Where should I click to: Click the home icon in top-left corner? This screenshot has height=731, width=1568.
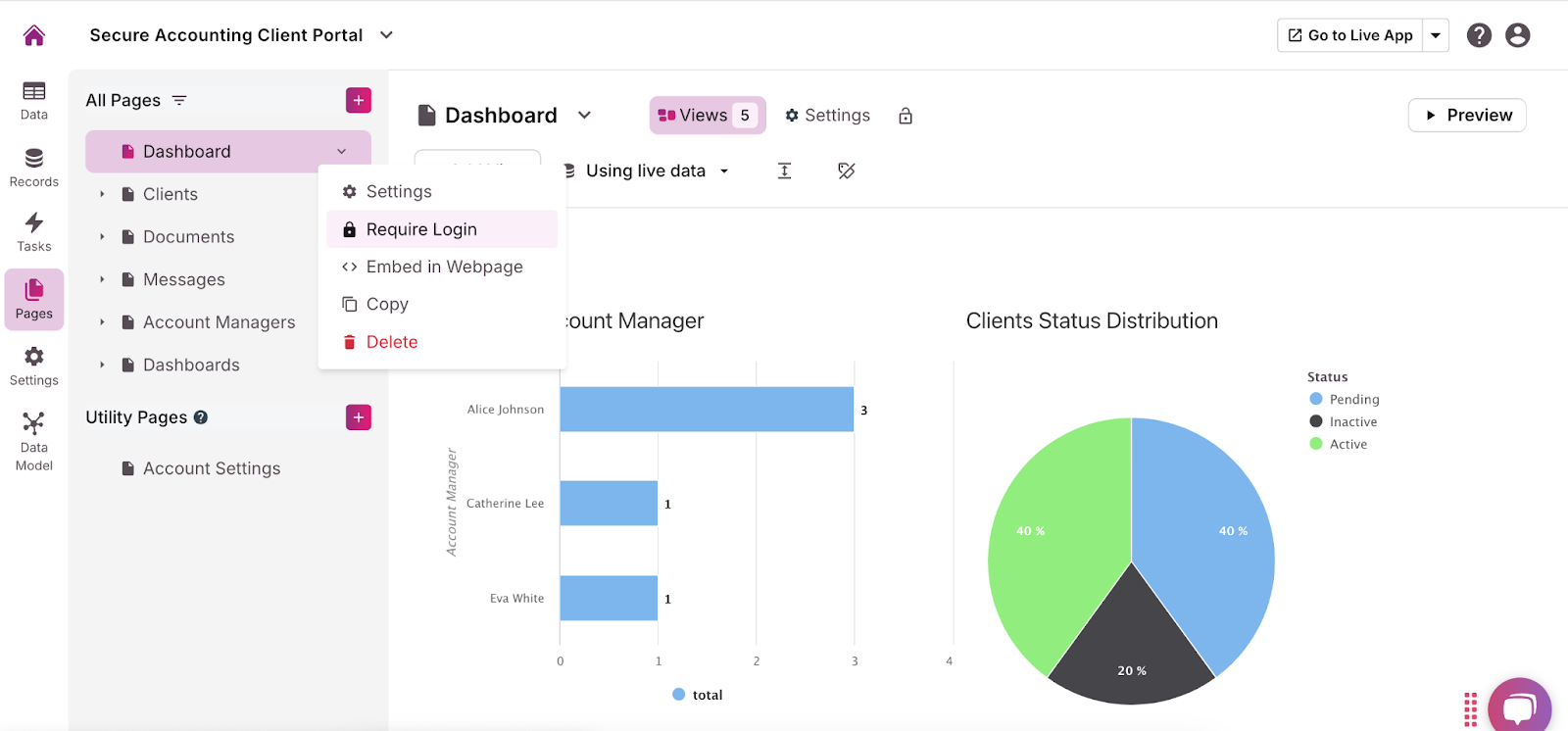[34, 36]
